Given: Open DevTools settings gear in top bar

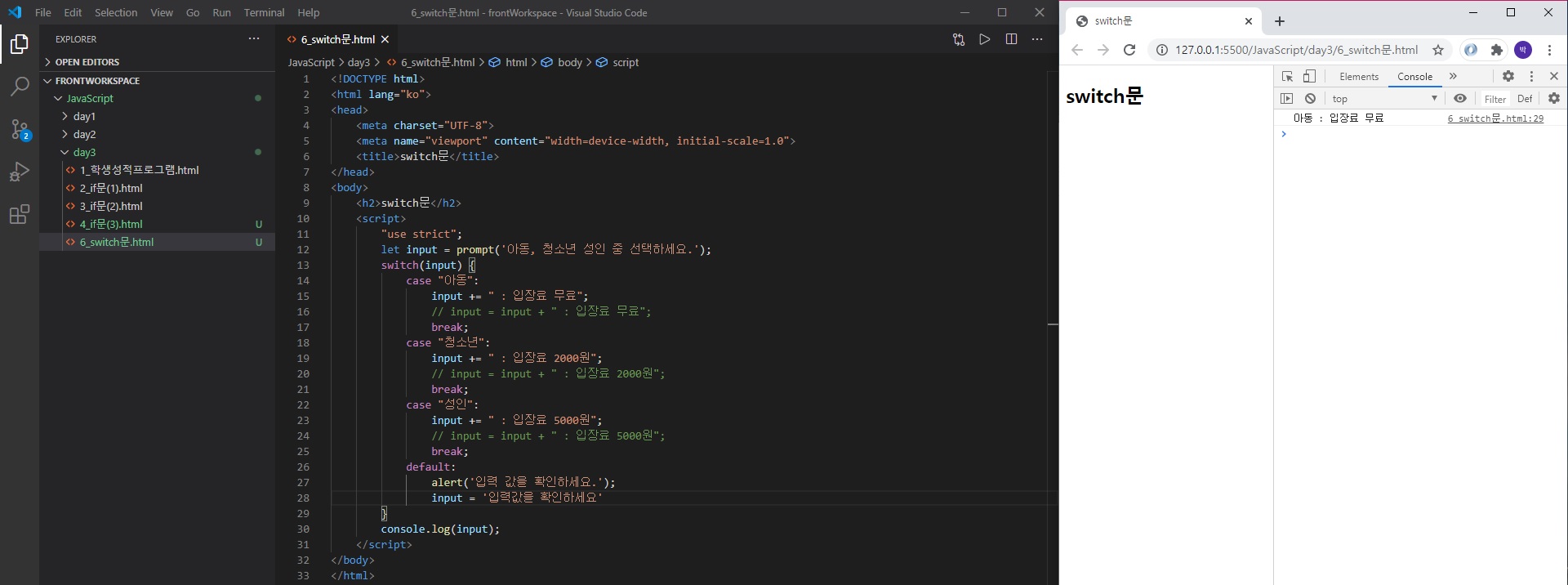Looking at the screenshot, I should pos(1508,76).
